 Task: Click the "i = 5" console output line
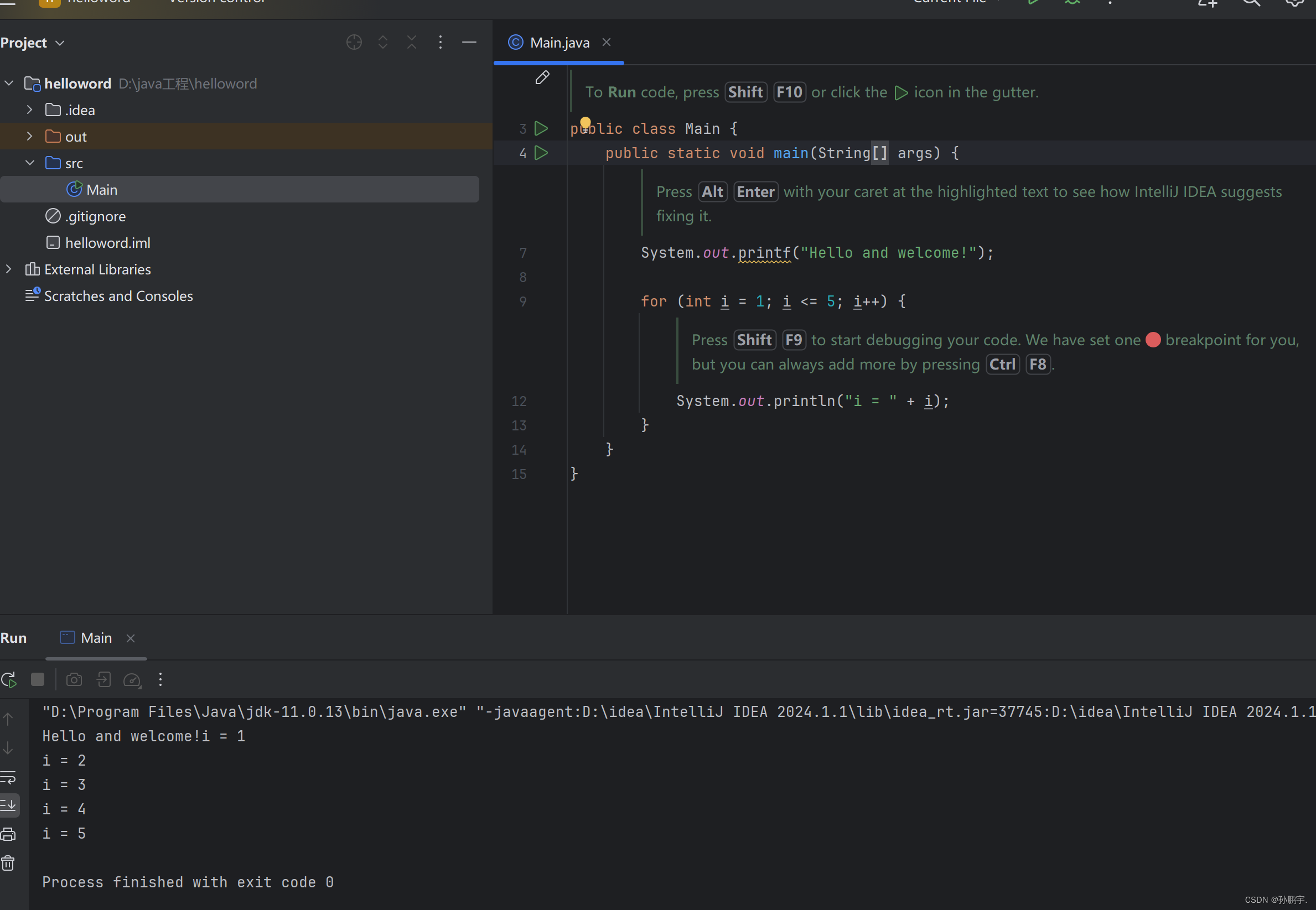coord(64,834)
